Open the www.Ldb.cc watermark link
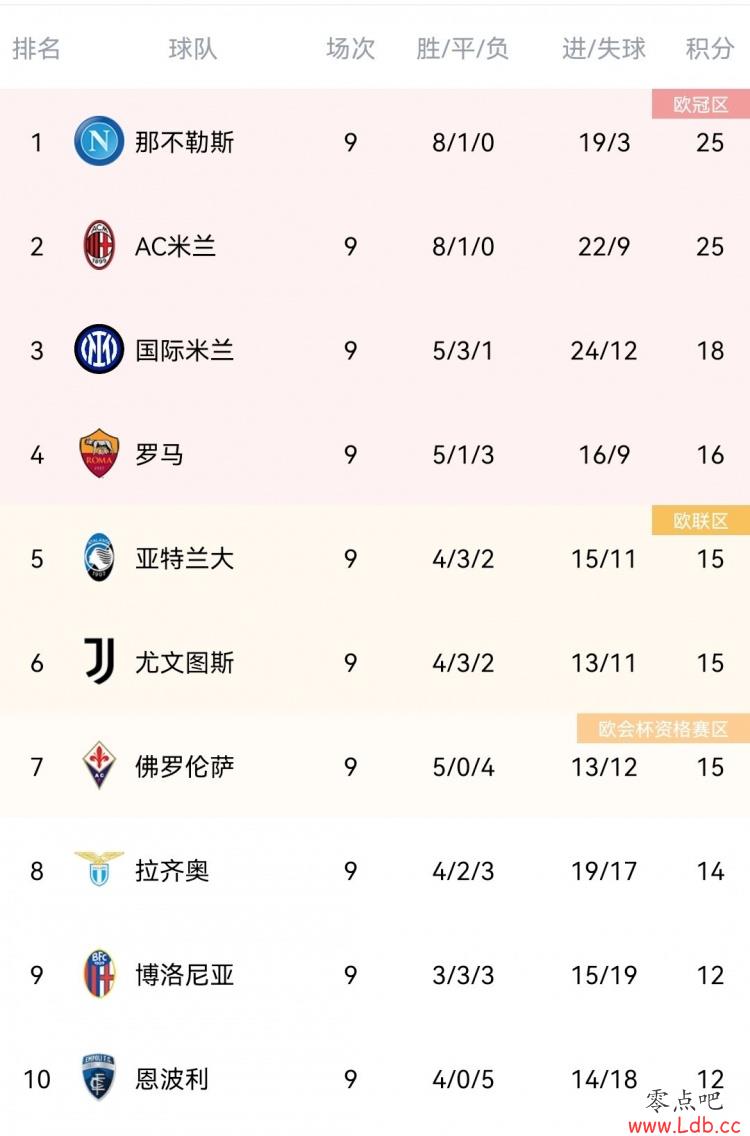Screen dimensions: 750x1136 point(684,1125)
